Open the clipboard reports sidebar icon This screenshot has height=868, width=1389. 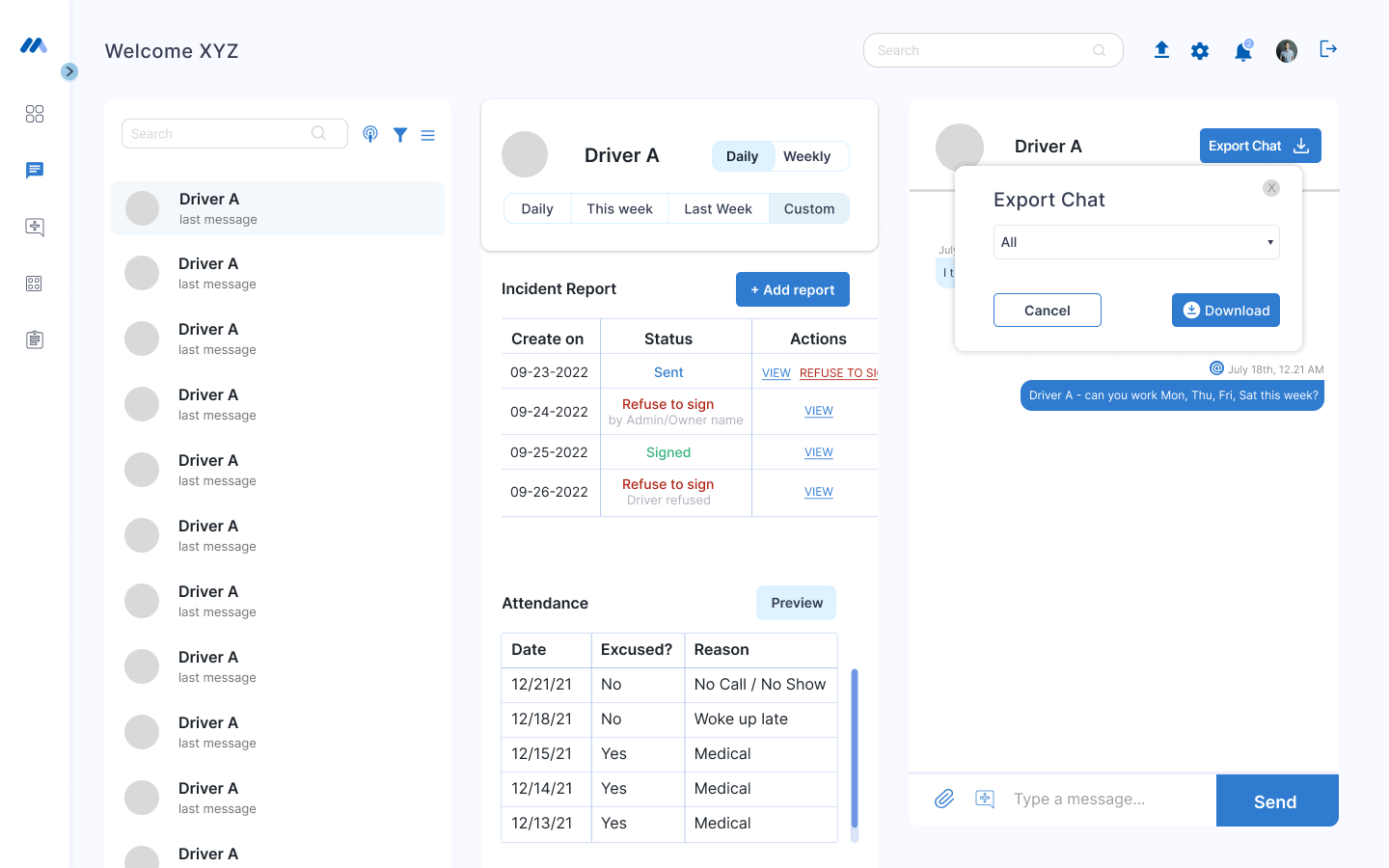click(x=35, y=339)
